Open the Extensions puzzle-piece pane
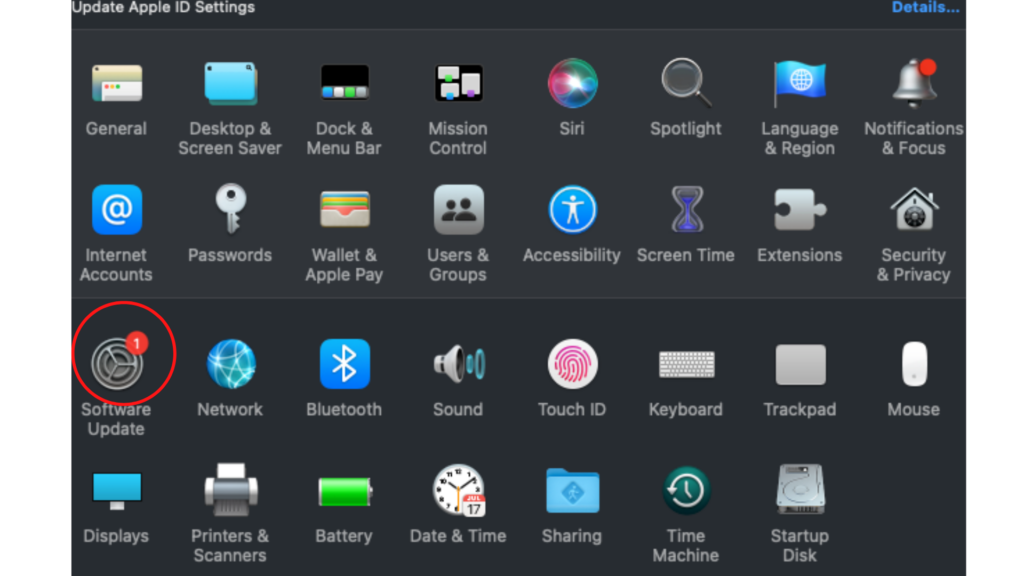This screenshot has width=1024, height=576. pos(799,210)
